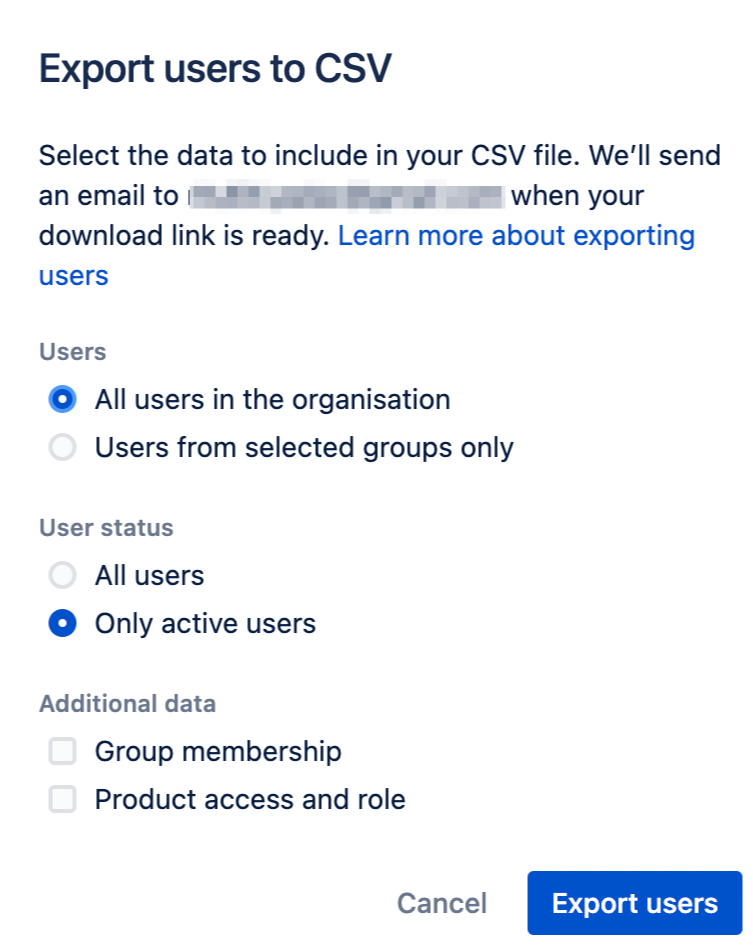
Task: Click the "Users from selected groups only" label text
Action: pyautogui.click(x=304, y=448)
